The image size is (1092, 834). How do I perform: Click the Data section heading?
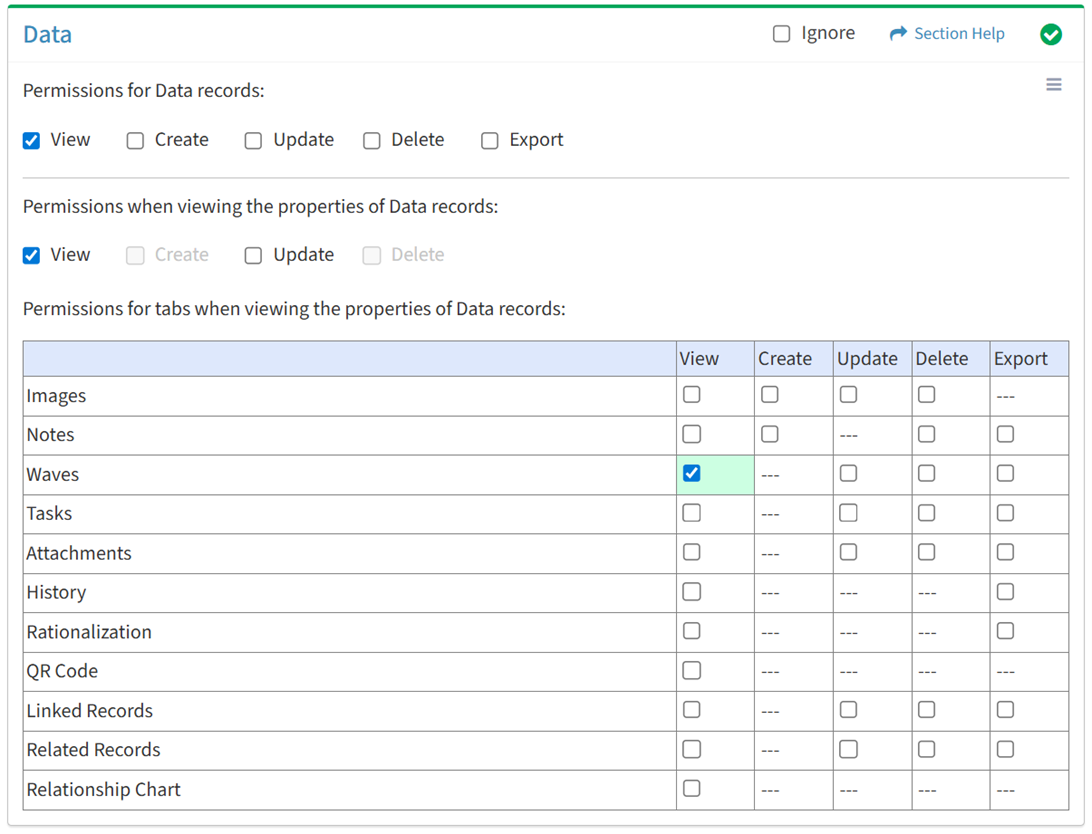(48, 35)
